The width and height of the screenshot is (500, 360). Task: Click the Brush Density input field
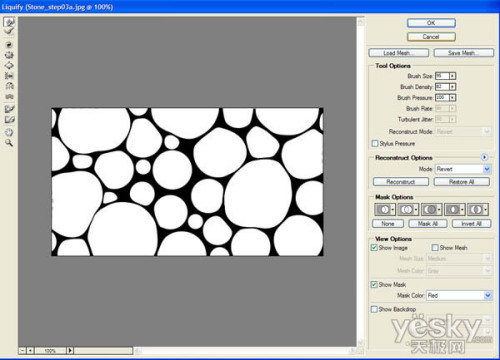coord(442,87)
